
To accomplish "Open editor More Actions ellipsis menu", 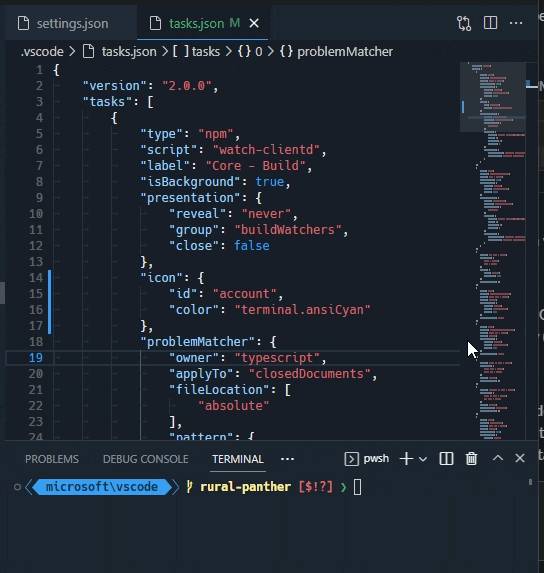I will (516, 23).
